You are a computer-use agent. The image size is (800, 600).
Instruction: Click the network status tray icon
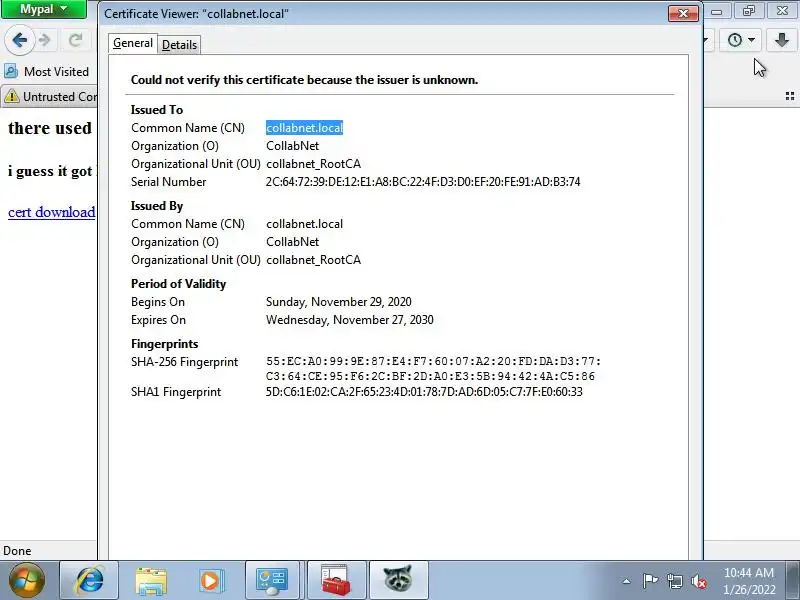point(674,581)
